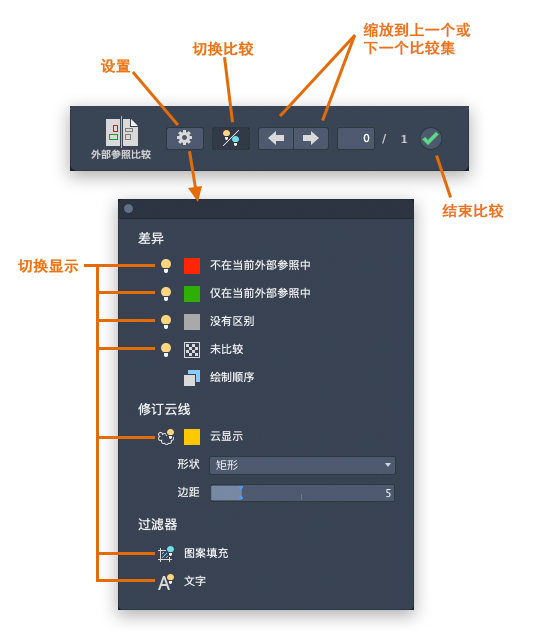Screen dimensions: 553x631
Task: Click the 外部参照比较 xref compare icon
Action: [122, 132]
